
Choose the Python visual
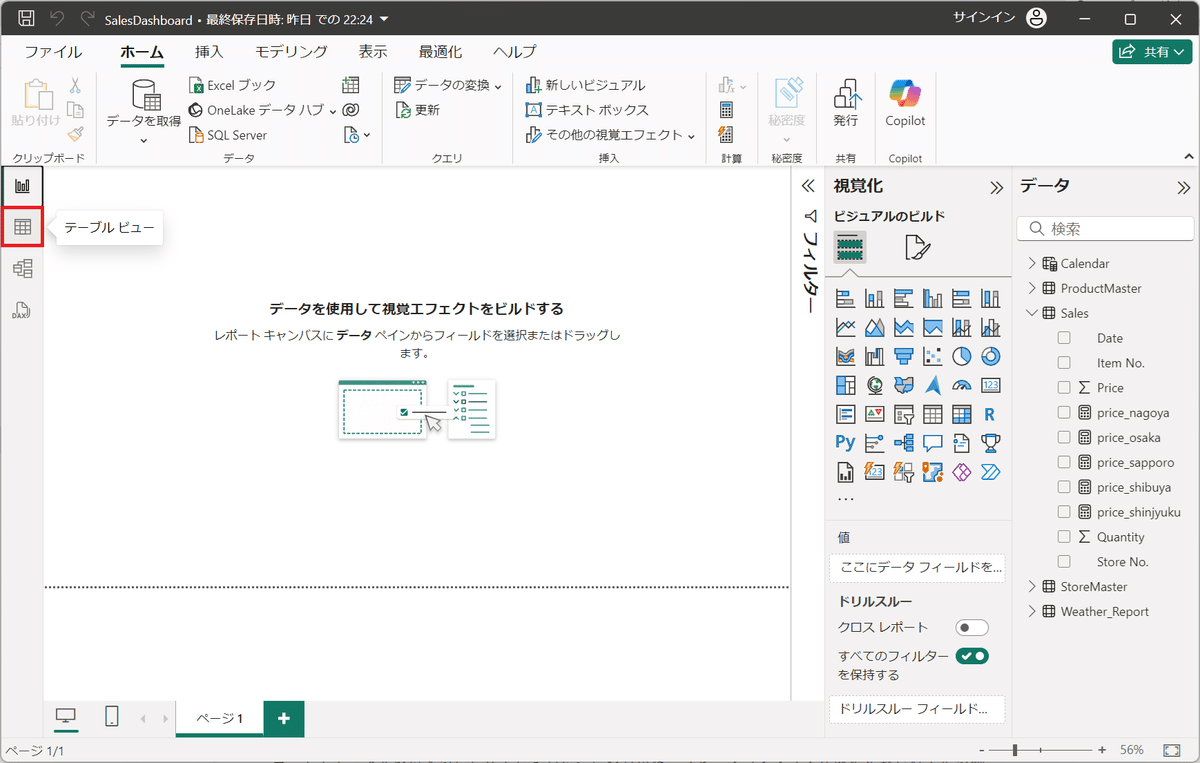(x=845, y=443)
